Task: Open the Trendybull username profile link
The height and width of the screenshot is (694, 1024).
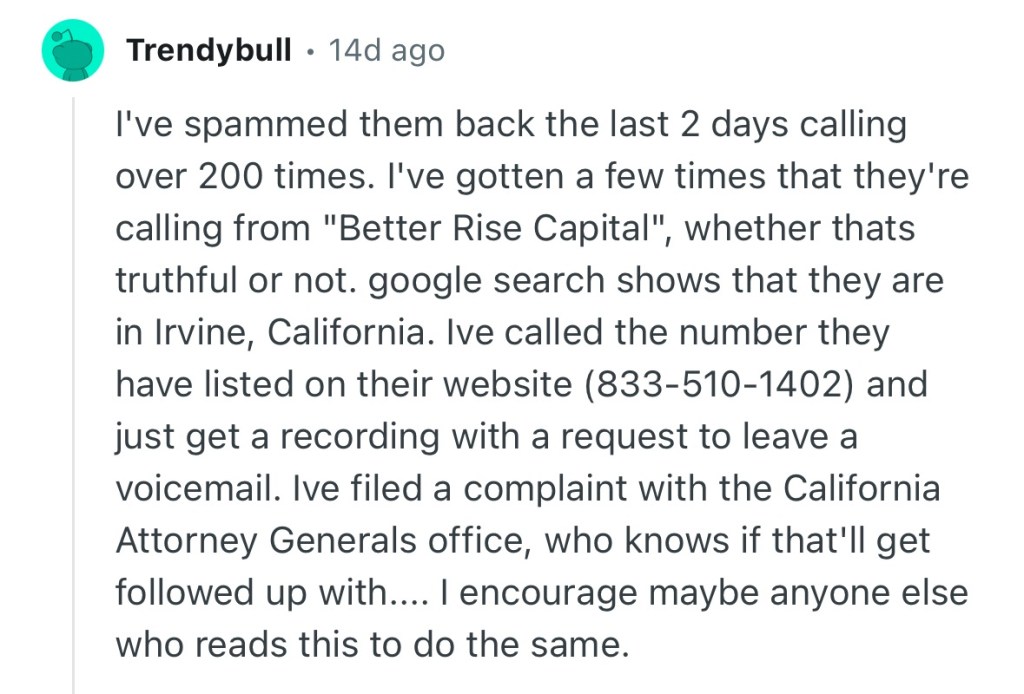Action: [x=209, y=50]
